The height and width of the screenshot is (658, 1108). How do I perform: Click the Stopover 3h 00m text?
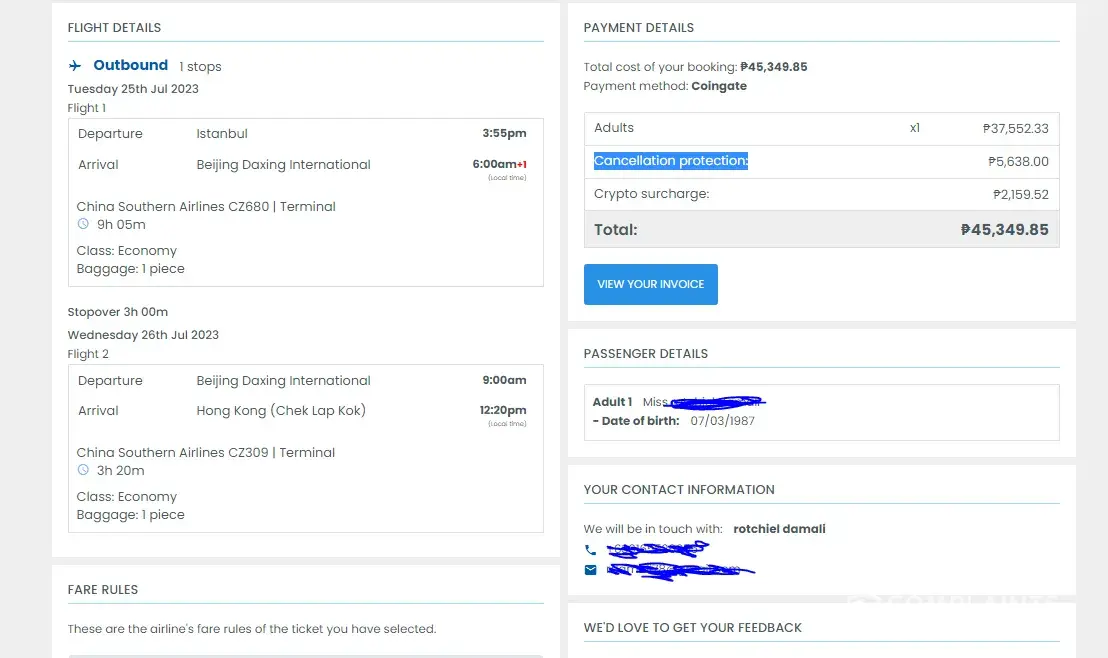(117, 312)
